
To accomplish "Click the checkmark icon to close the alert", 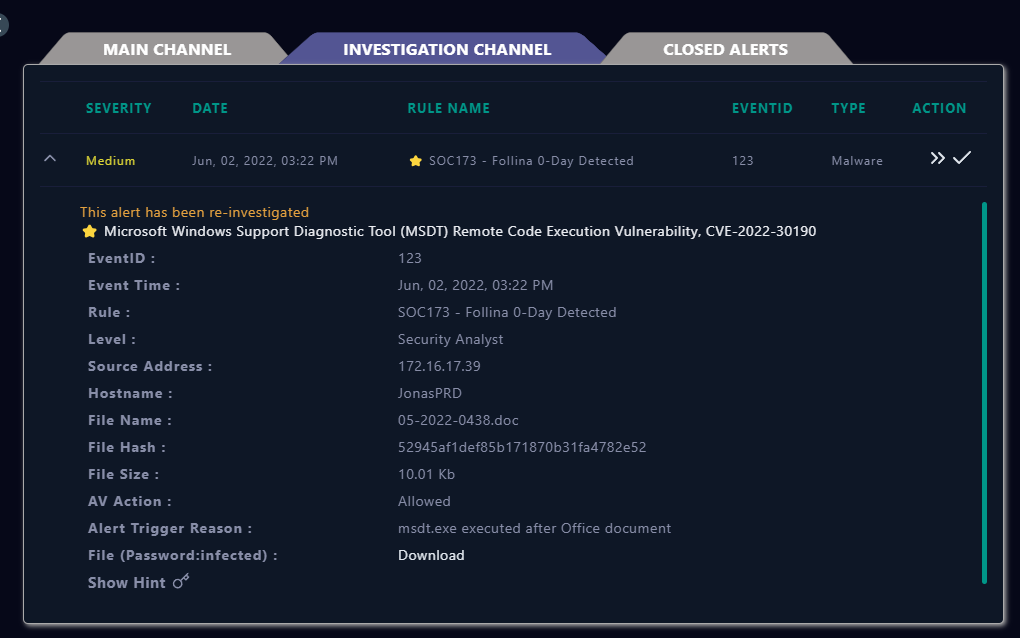I will tap(963, 158).
